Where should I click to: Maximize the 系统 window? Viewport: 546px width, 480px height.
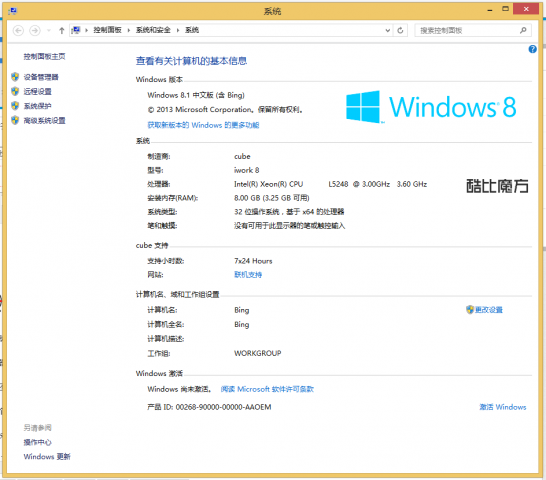pyautogui.click(x=505, y=9)
